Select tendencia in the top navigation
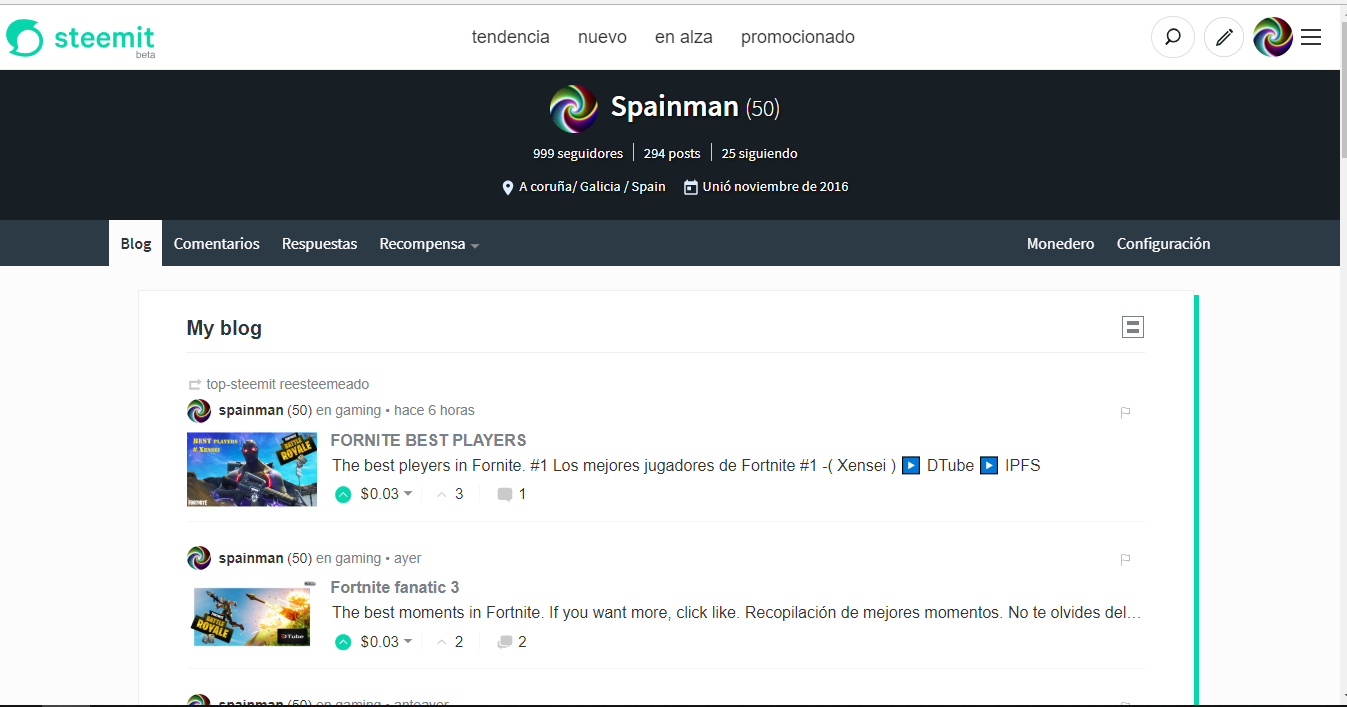1347x707 pixels. [x=510, y=36]
